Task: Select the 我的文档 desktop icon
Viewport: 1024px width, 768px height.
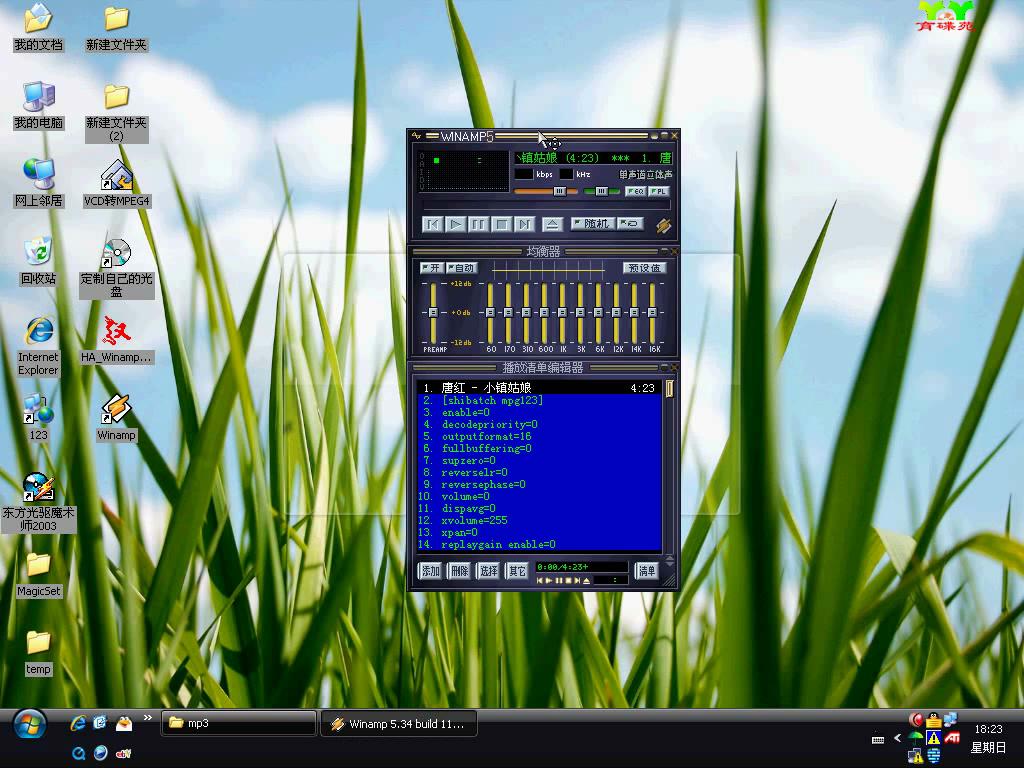Action: point(39,28)
